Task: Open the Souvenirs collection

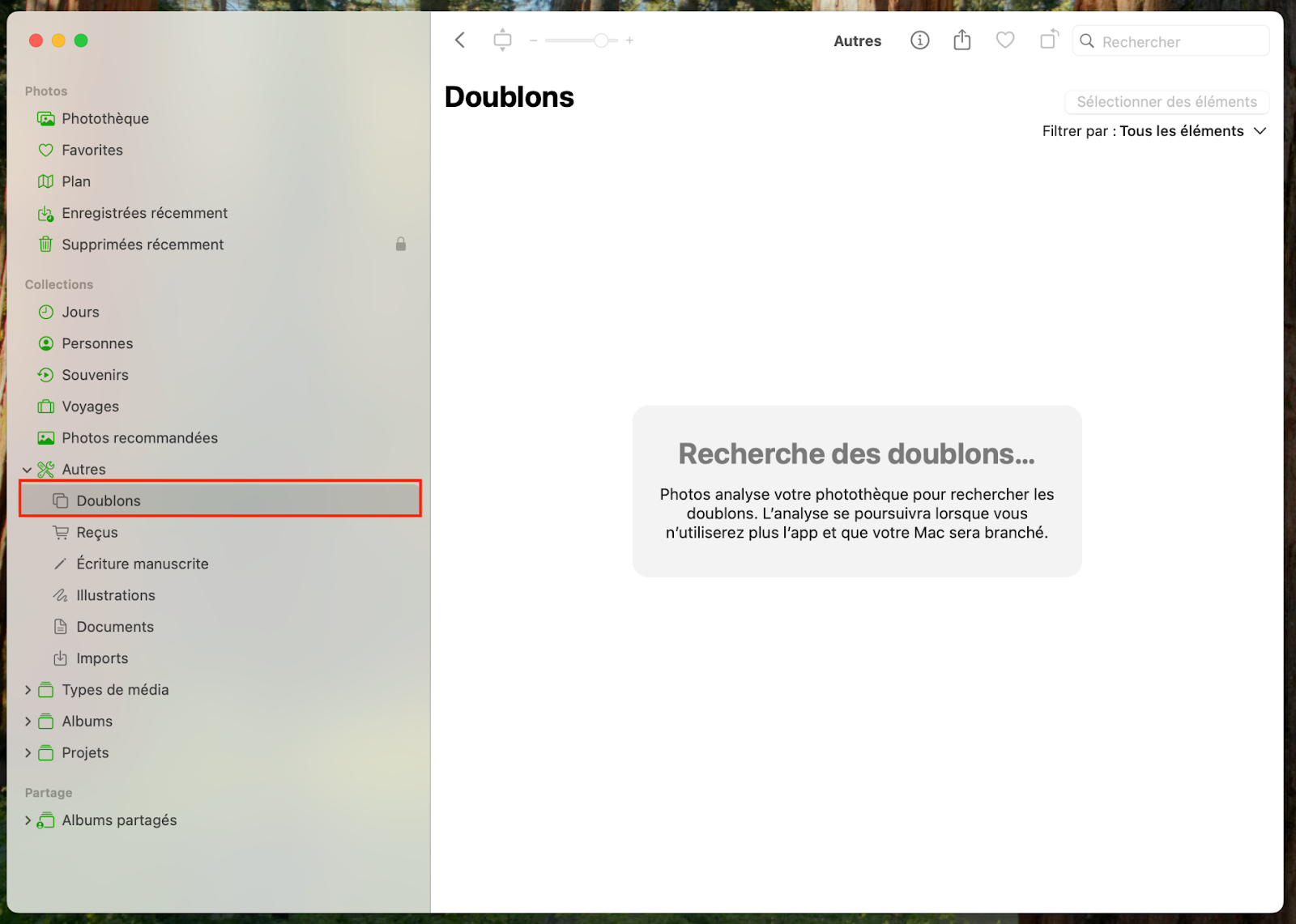Action: [x=96, y=375]
